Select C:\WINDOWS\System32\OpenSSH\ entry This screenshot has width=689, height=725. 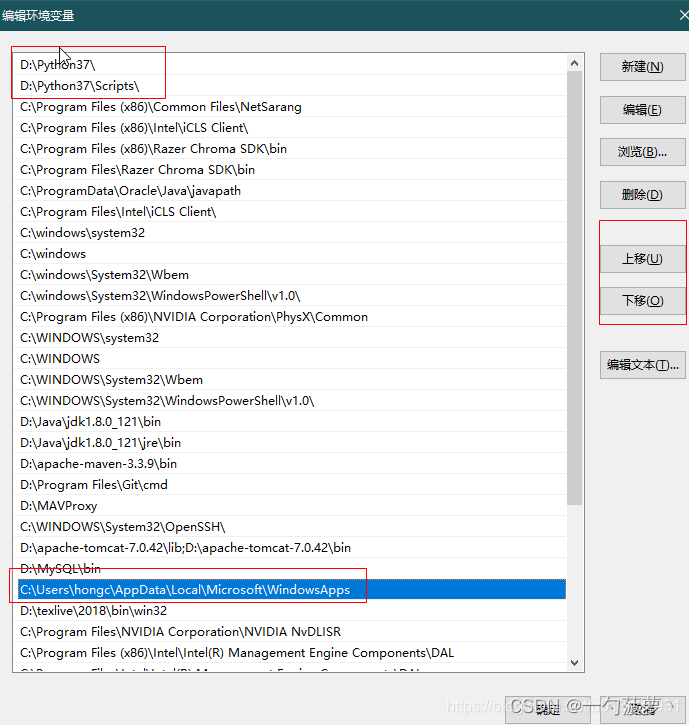tap(289, 527)
